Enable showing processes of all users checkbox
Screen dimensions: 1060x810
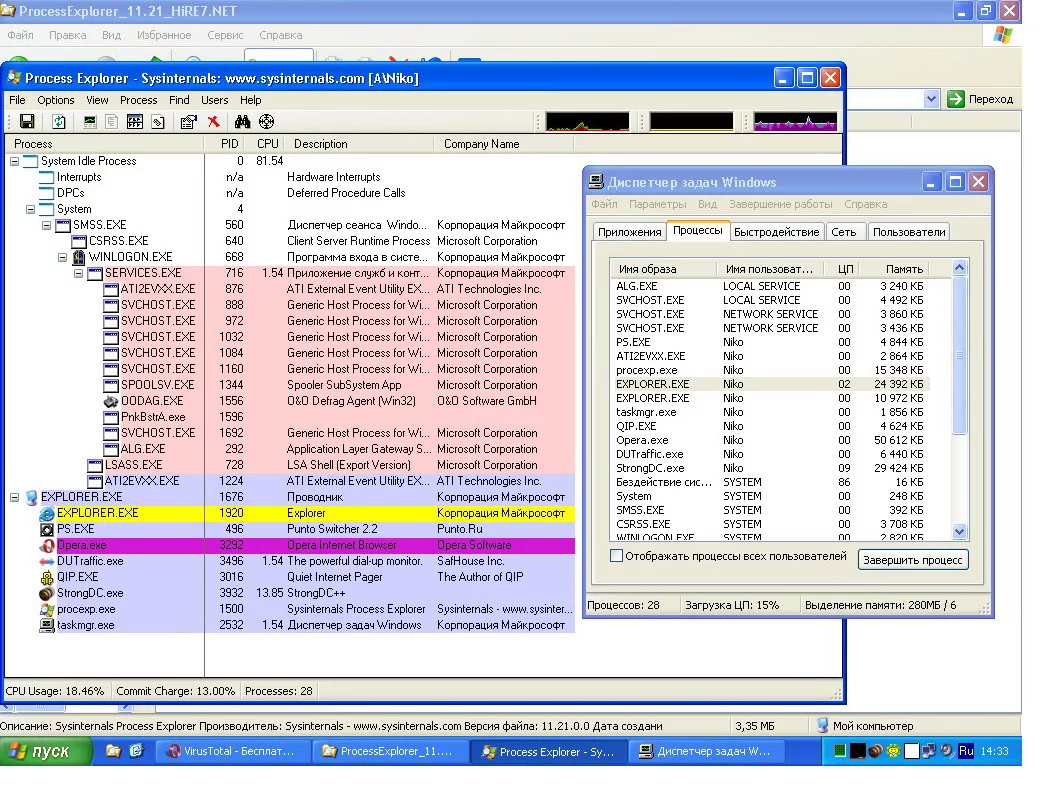click(617, 556)
